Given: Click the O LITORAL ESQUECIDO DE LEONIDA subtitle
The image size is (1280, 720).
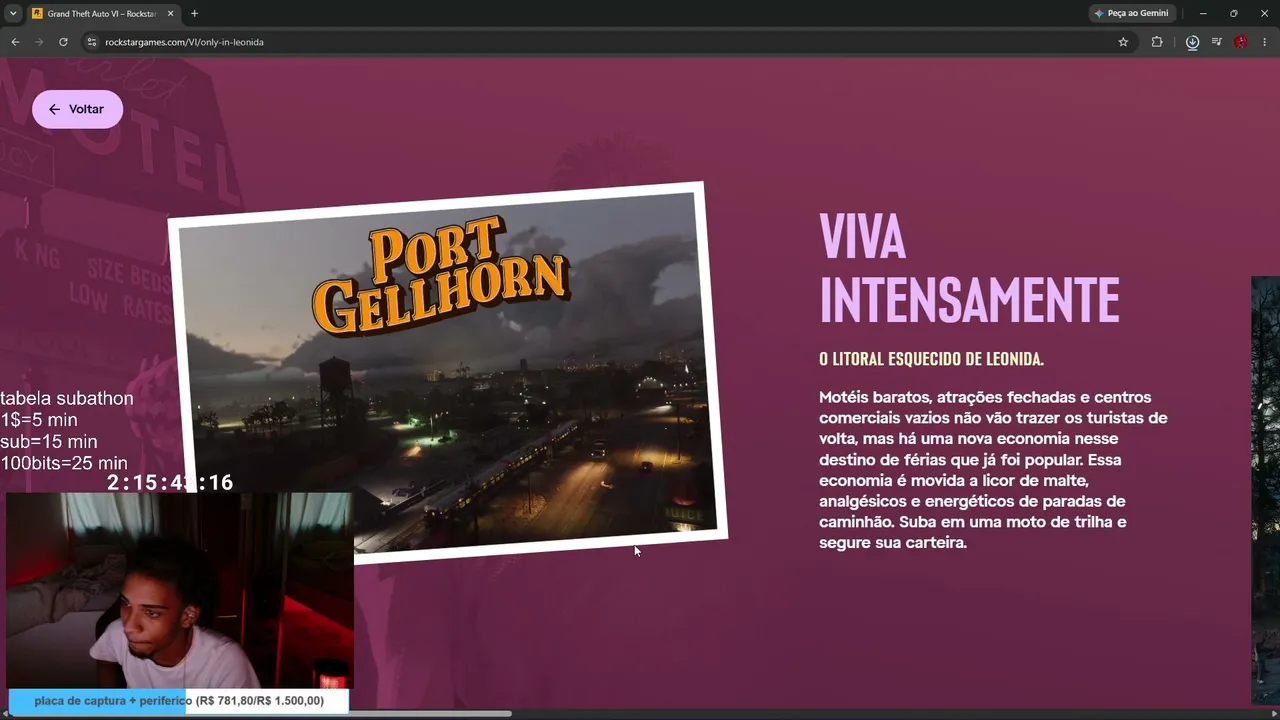Looking at the screenshot, I should [x=931, y=358].
